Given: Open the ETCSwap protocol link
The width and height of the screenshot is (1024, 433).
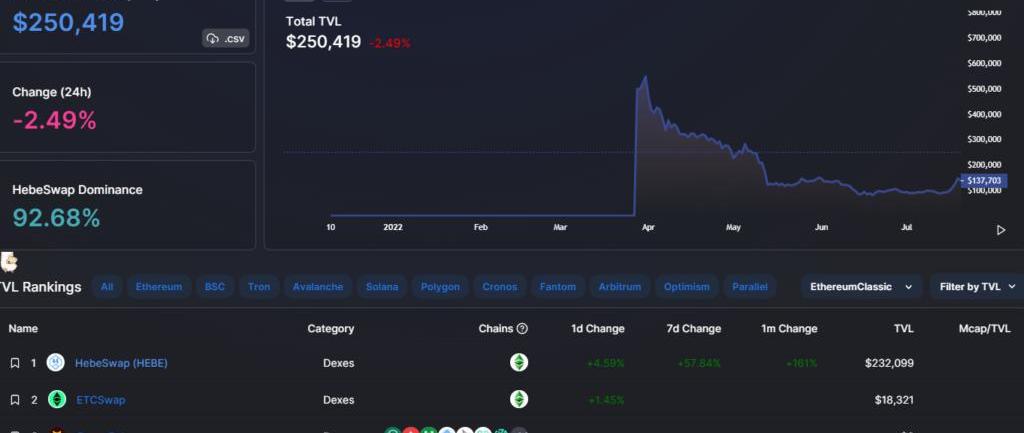Looking at the screenshot, I should point(101,400).
